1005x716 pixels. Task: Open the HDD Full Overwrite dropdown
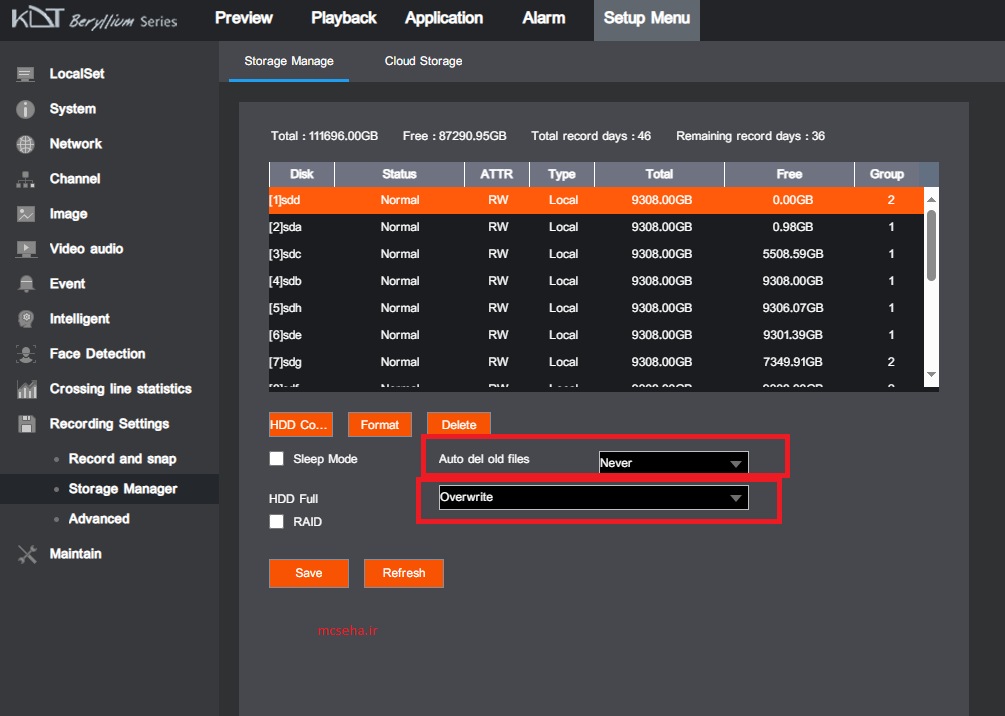(x=594, y=497)
